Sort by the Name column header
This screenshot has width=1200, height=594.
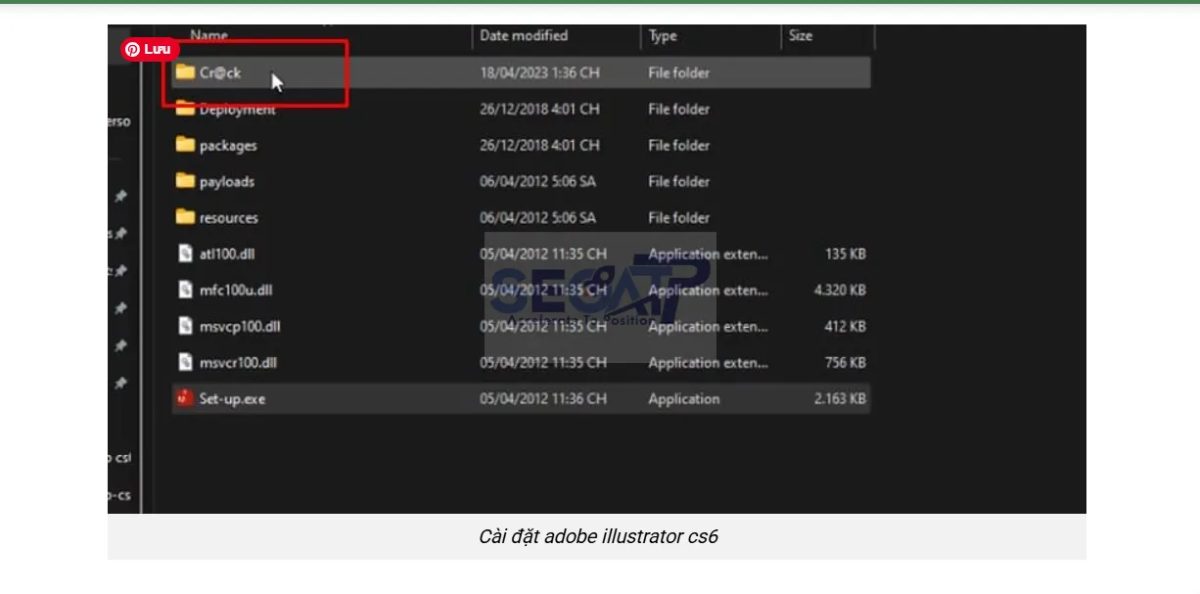[209, 36]
